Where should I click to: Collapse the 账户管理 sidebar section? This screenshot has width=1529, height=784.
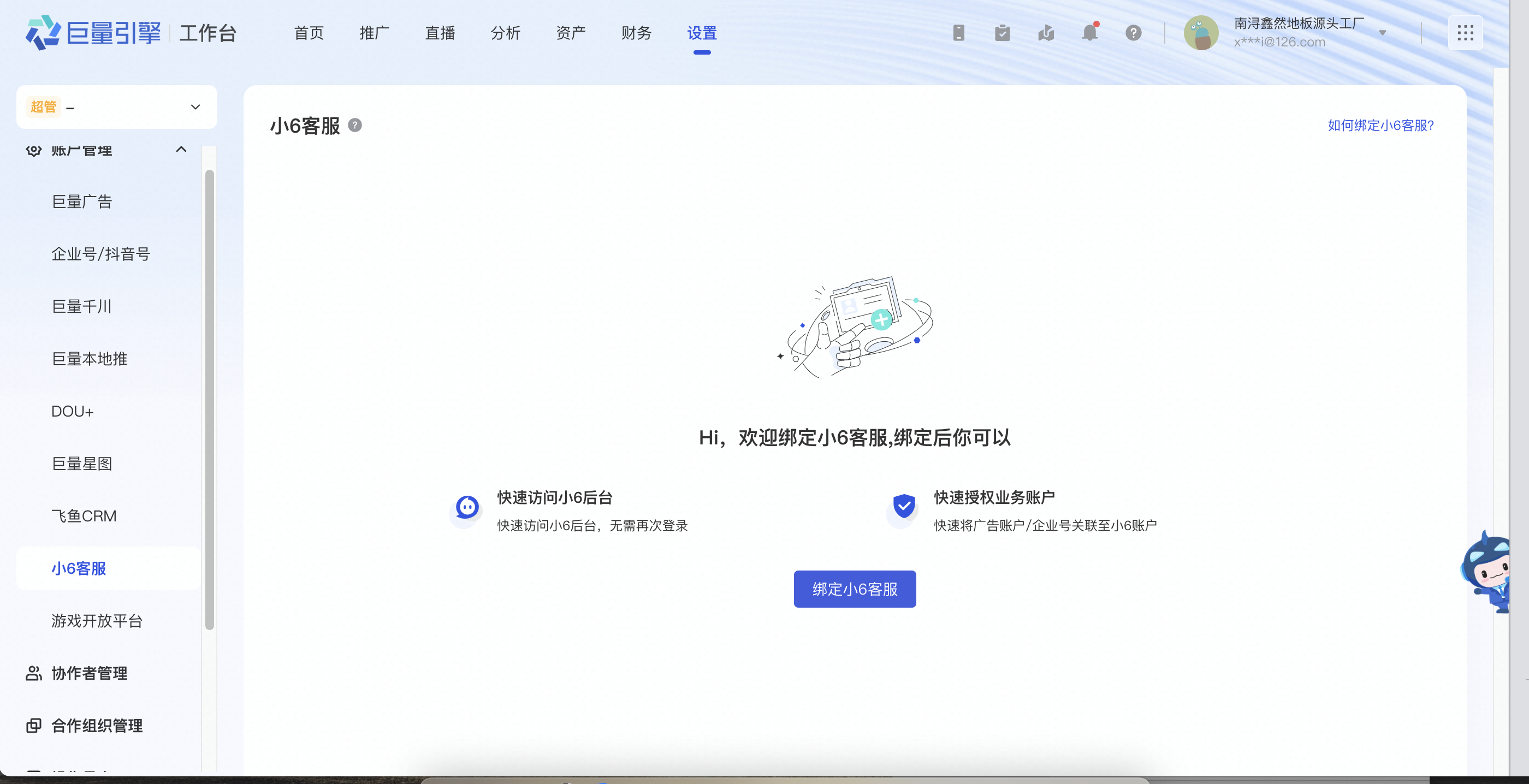pyautogui.click(x=181, y=150)
